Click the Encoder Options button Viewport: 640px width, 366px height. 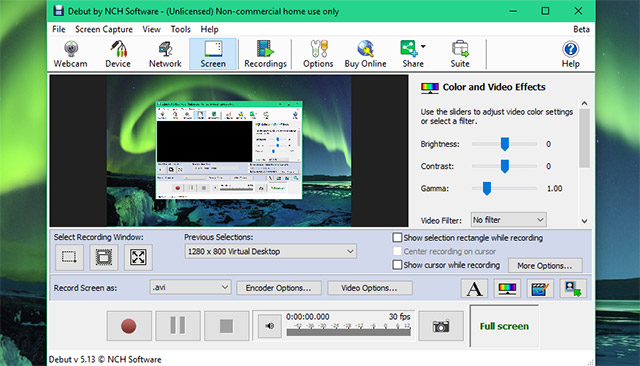tap(279, 288)
